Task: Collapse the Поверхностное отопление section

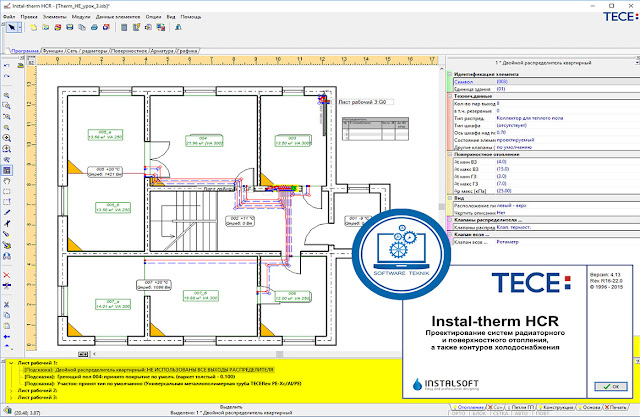Action: pos(449,155)
